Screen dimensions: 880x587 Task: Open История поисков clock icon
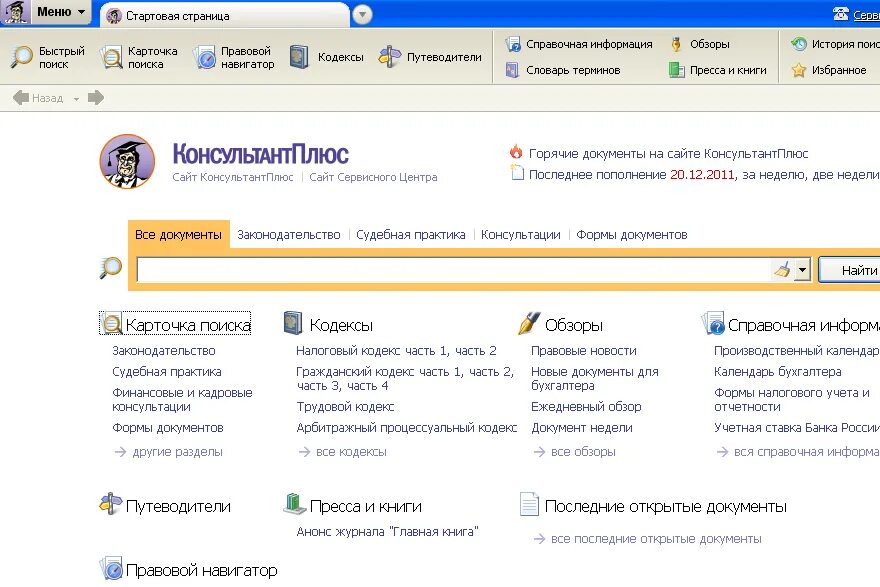(x=799, y=44)
